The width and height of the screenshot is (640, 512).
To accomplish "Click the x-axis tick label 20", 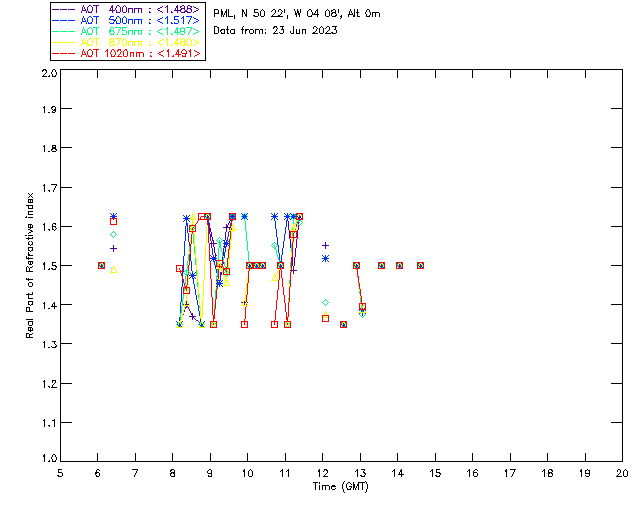I will click(622, 473).
